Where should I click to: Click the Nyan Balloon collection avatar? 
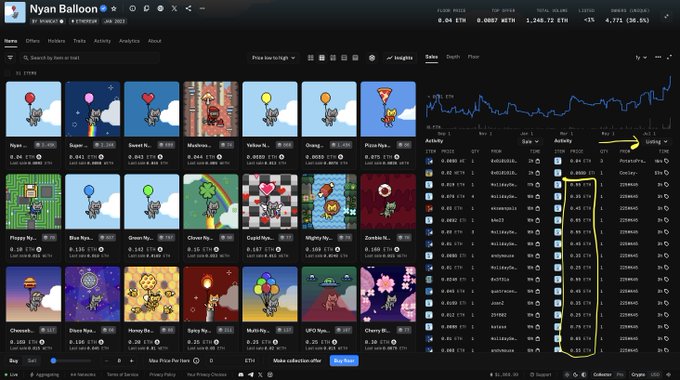coord(15,12)
